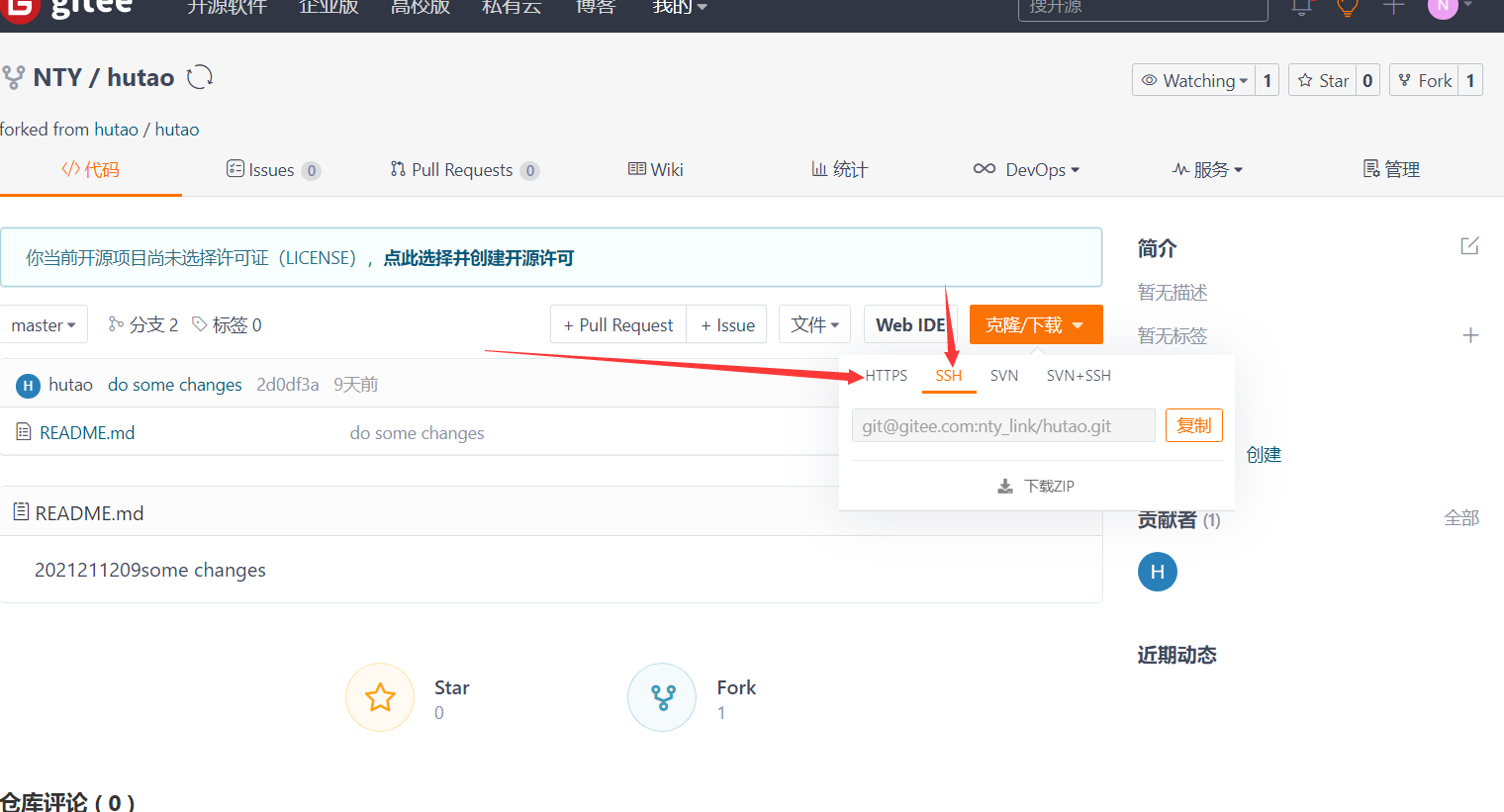Switch to the 代码 tab
The height and width of the screenshot is (812, 1504).
pos(90,169)
